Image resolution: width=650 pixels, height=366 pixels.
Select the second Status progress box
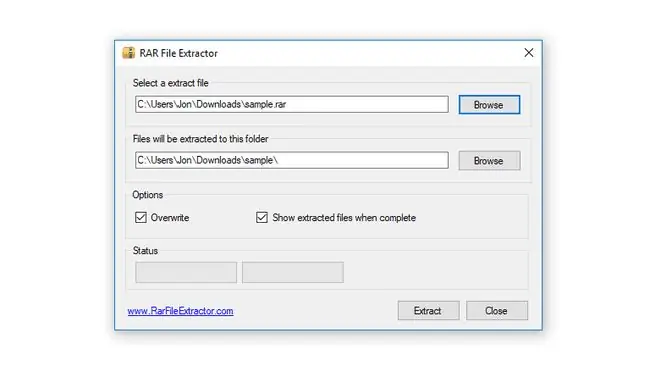pos(293,272)
